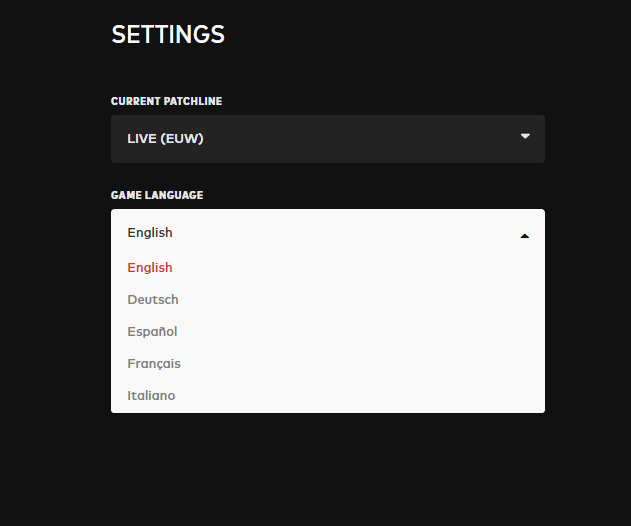
Task: Set the game language to French
Action: pos(154,364)
